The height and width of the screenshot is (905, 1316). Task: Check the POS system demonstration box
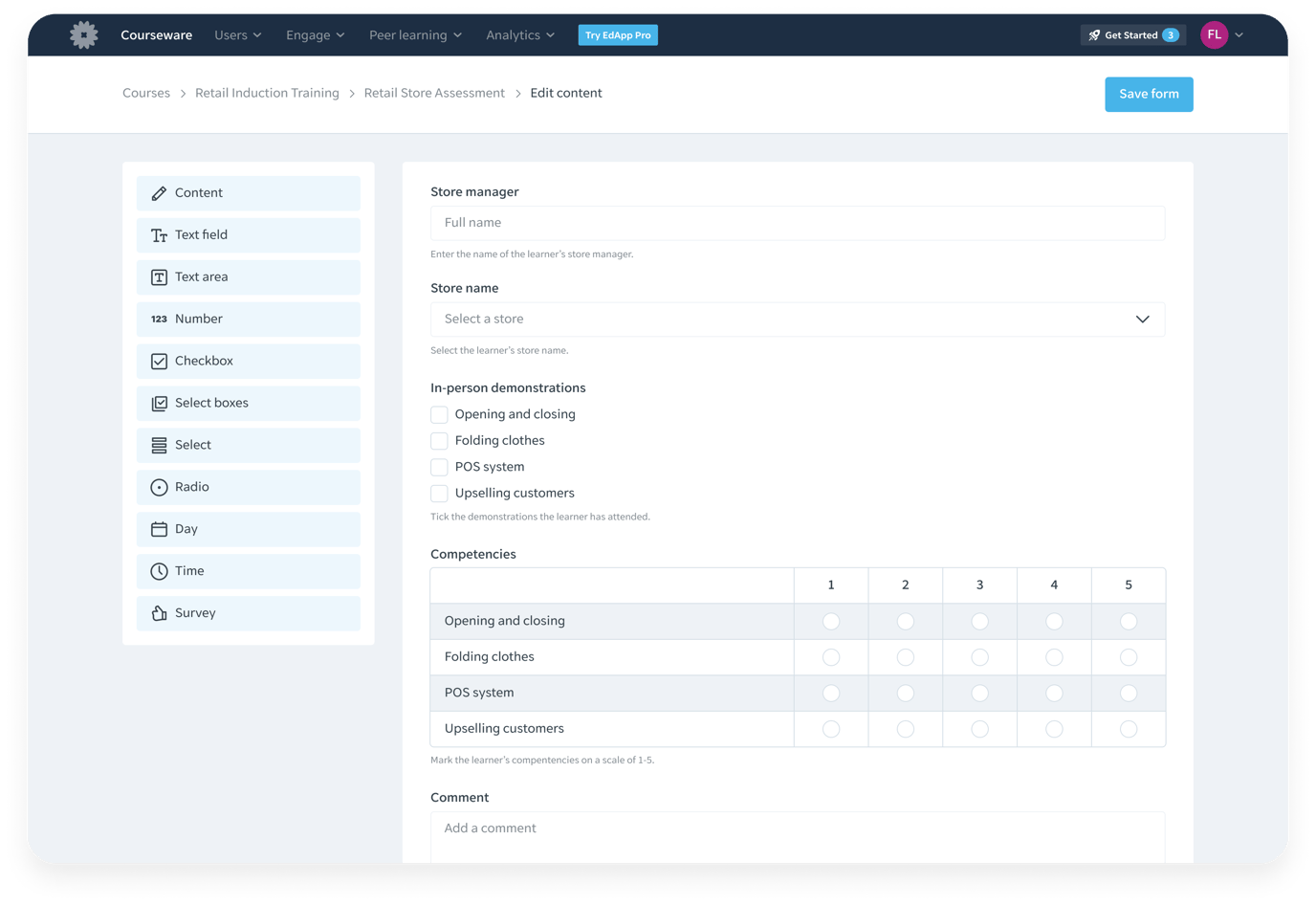(439, 468)
